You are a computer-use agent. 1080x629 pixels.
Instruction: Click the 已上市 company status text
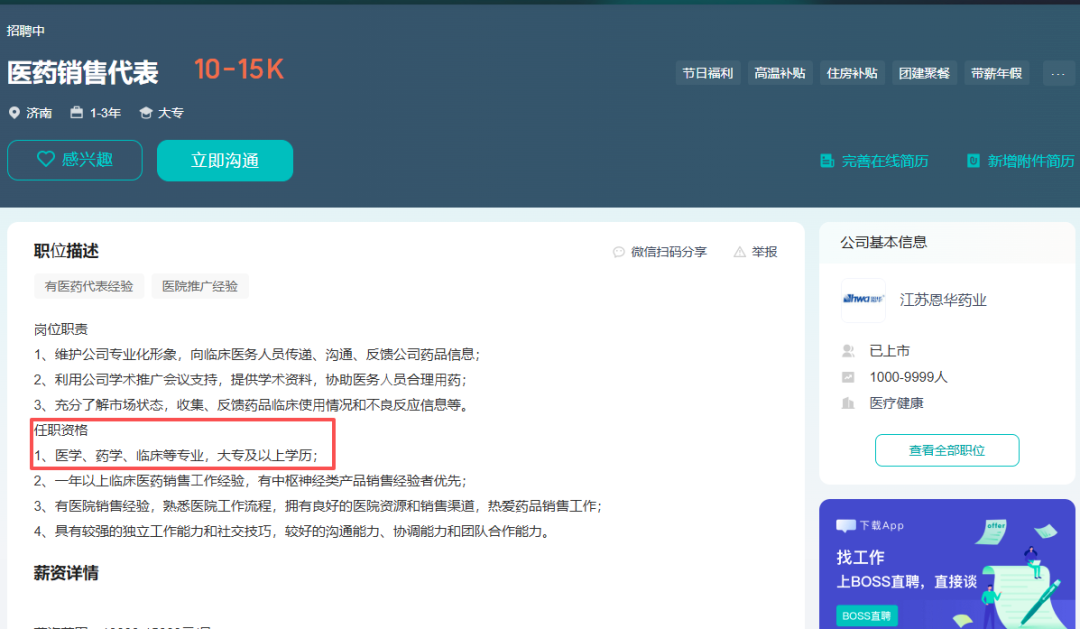(x=890, y=351)
